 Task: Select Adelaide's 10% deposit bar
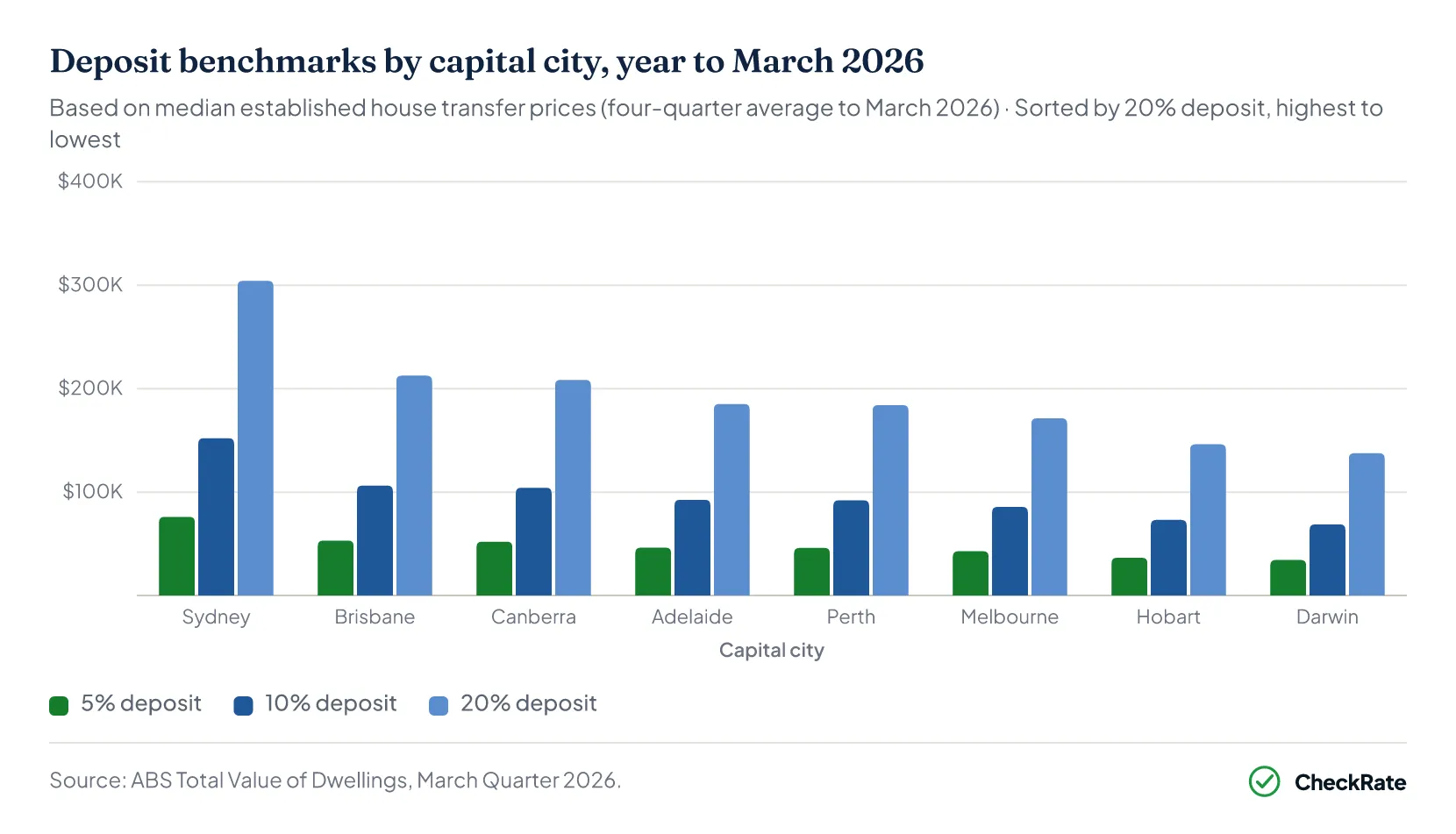click(x=692, y=548)
